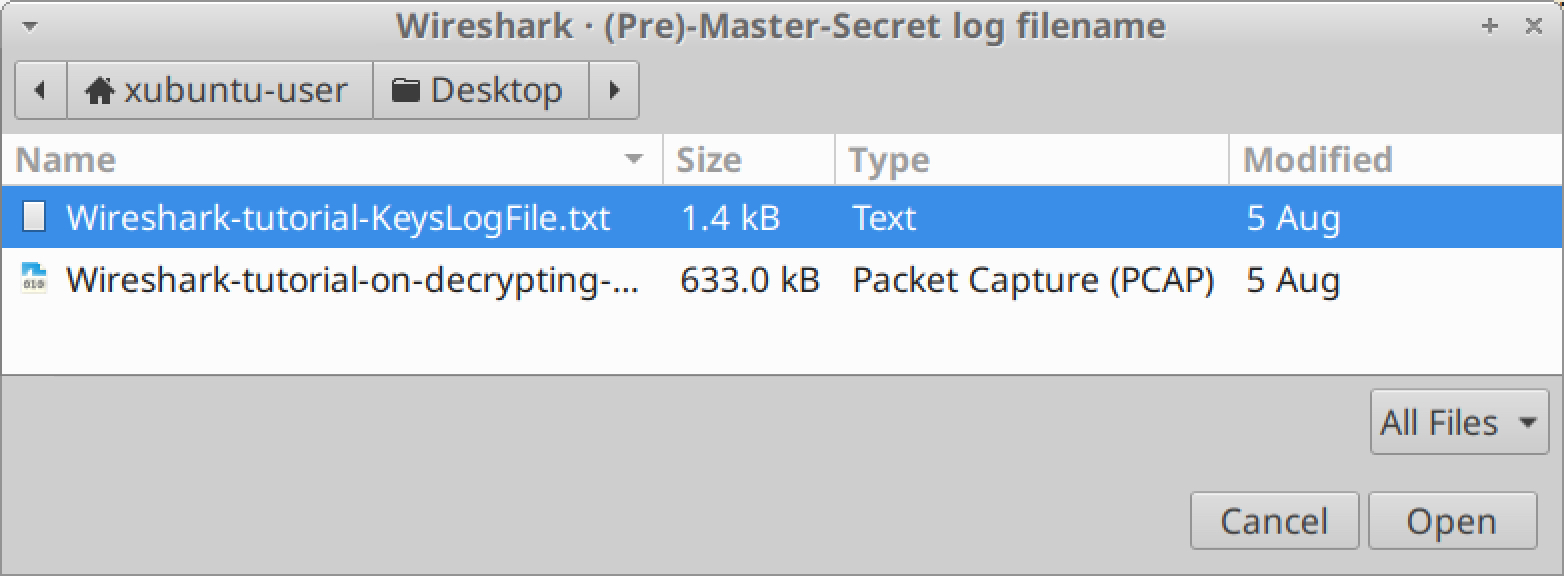Open the All Files file type dropdown

[1458, 422]
